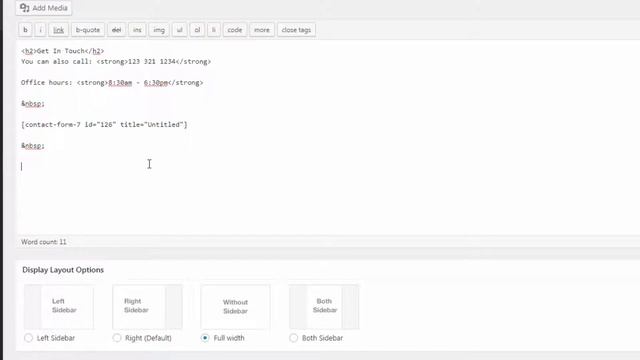Click the 'You can also call' line
Viewport: 640px width, 360px height.
(x=116, y=62)
